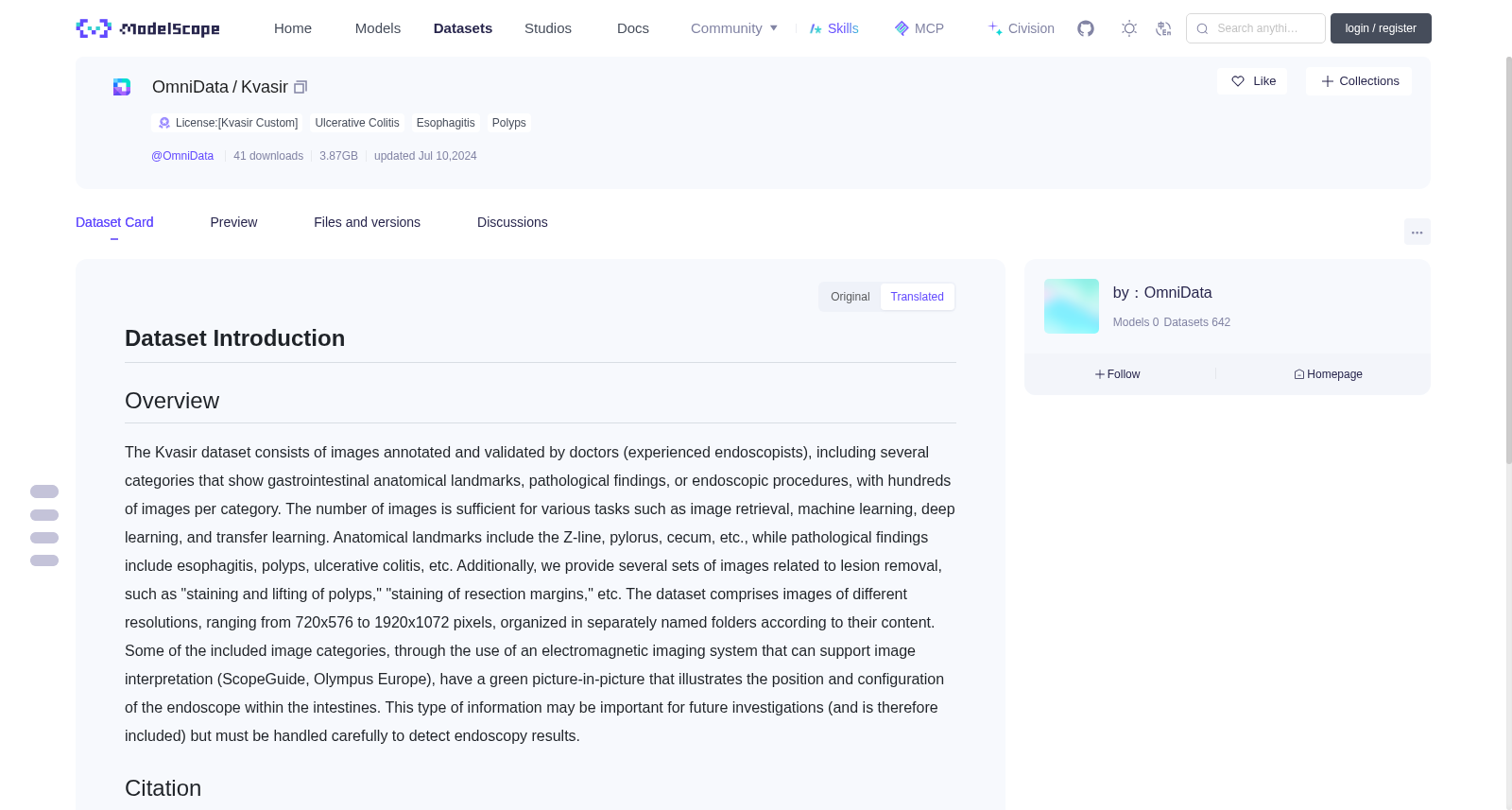Click OmniData in the dataset title
The image size is (1512, 810).
[190, 87]
